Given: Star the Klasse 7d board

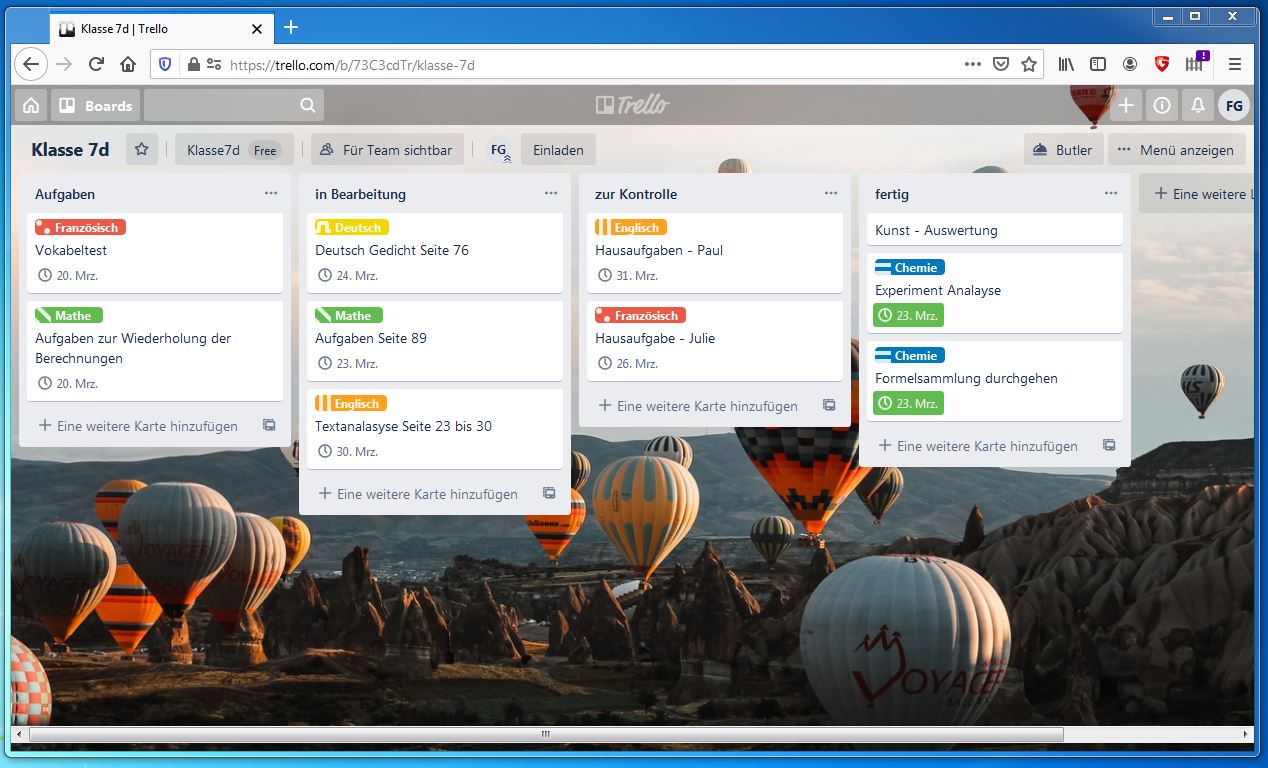Looking at the screenshot, I should (x=141, y=150).
